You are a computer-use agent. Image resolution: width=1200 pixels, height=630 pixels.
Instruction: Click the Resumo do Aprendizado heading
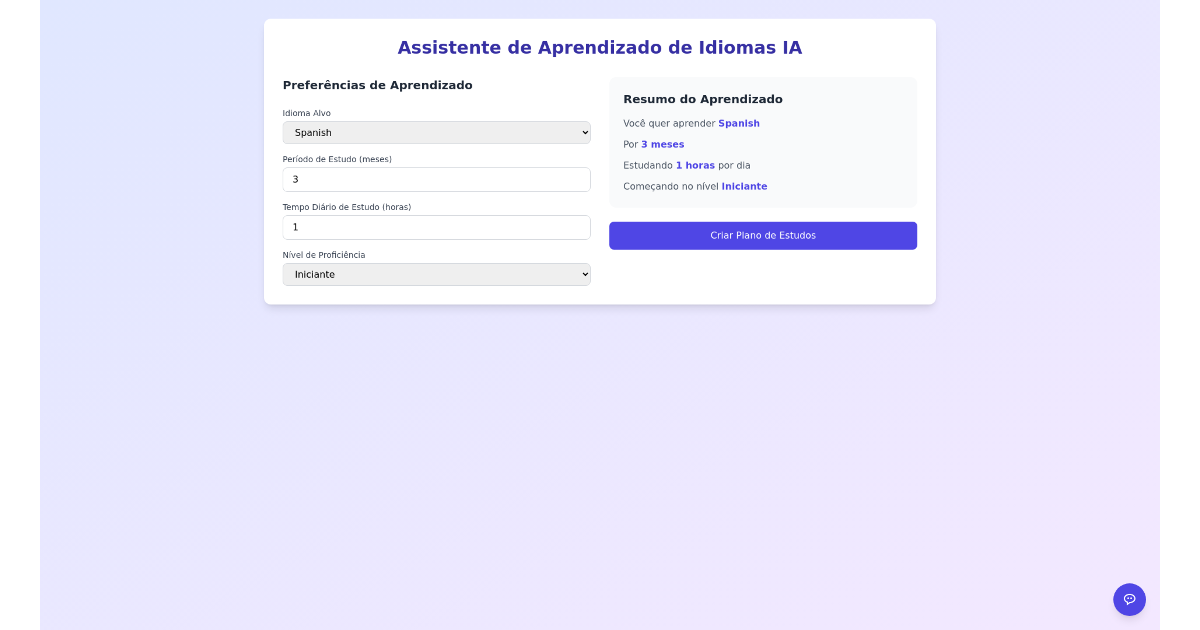[x=702, y=99]
